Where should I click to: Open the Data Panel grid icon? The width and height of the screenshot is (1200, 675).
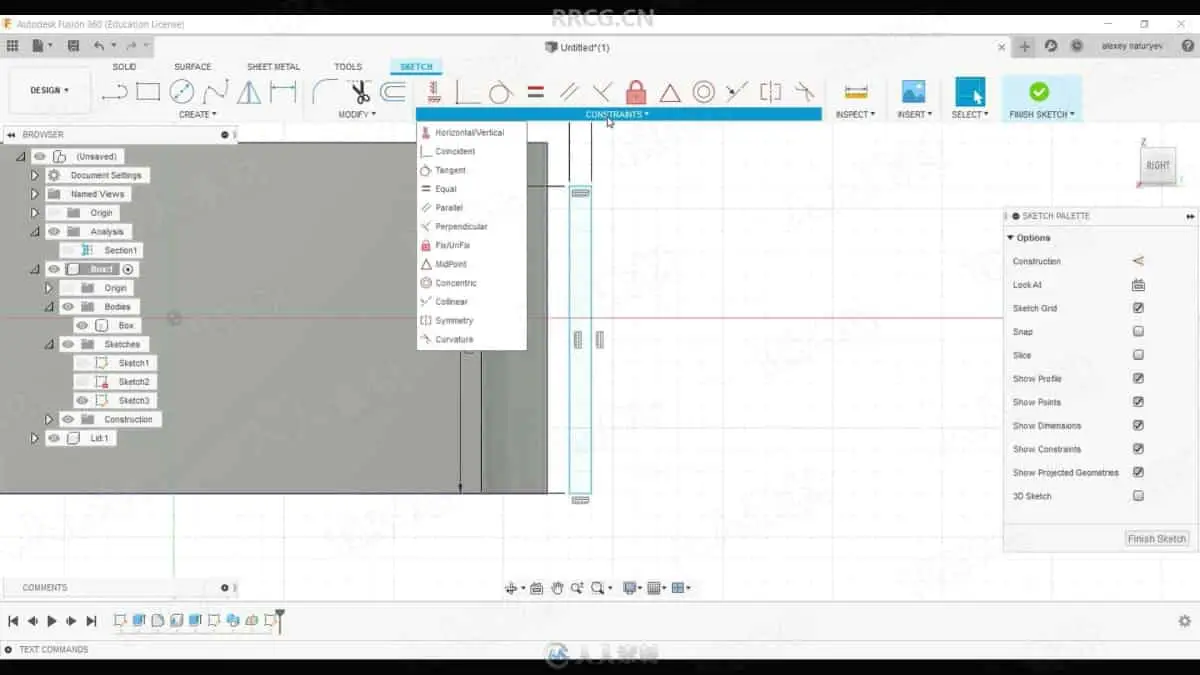(12, 46)
